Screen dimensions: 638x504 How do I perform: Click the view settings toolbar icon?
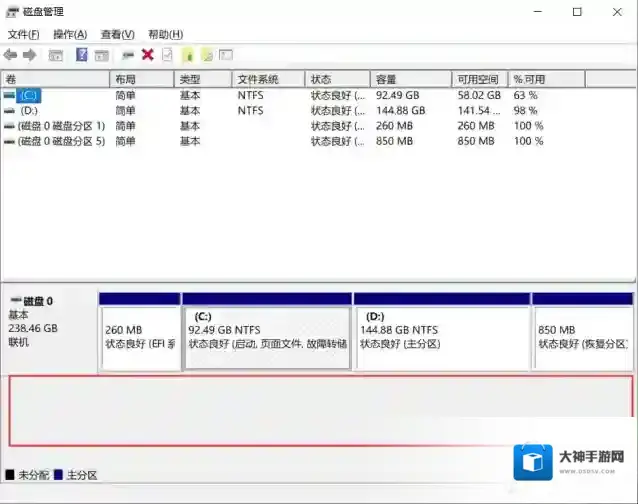click(x=226, y=55)
